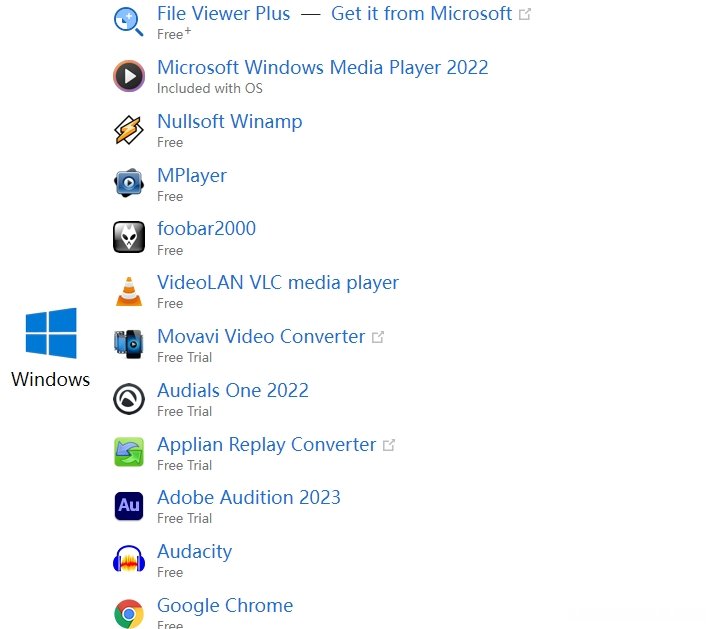Image resolution: width=716 pixels, height=629 pixels.
Task: Open the Nullsoft Winamp link
Action: [x=230, y=122]
